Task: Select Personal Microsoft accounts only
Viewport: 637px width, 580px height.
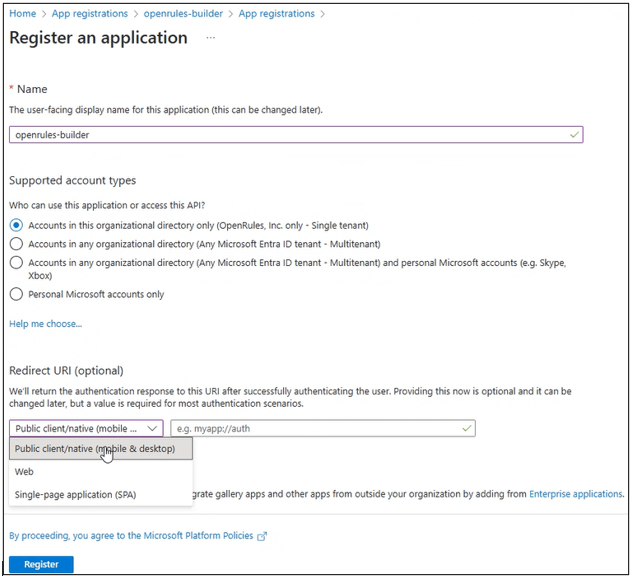Action: point(15,294)
